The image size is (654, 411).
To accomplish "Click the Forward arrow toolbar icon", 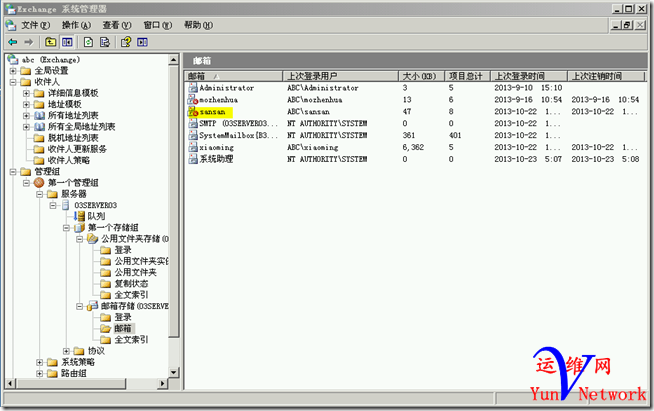I will tap(28, 42).
